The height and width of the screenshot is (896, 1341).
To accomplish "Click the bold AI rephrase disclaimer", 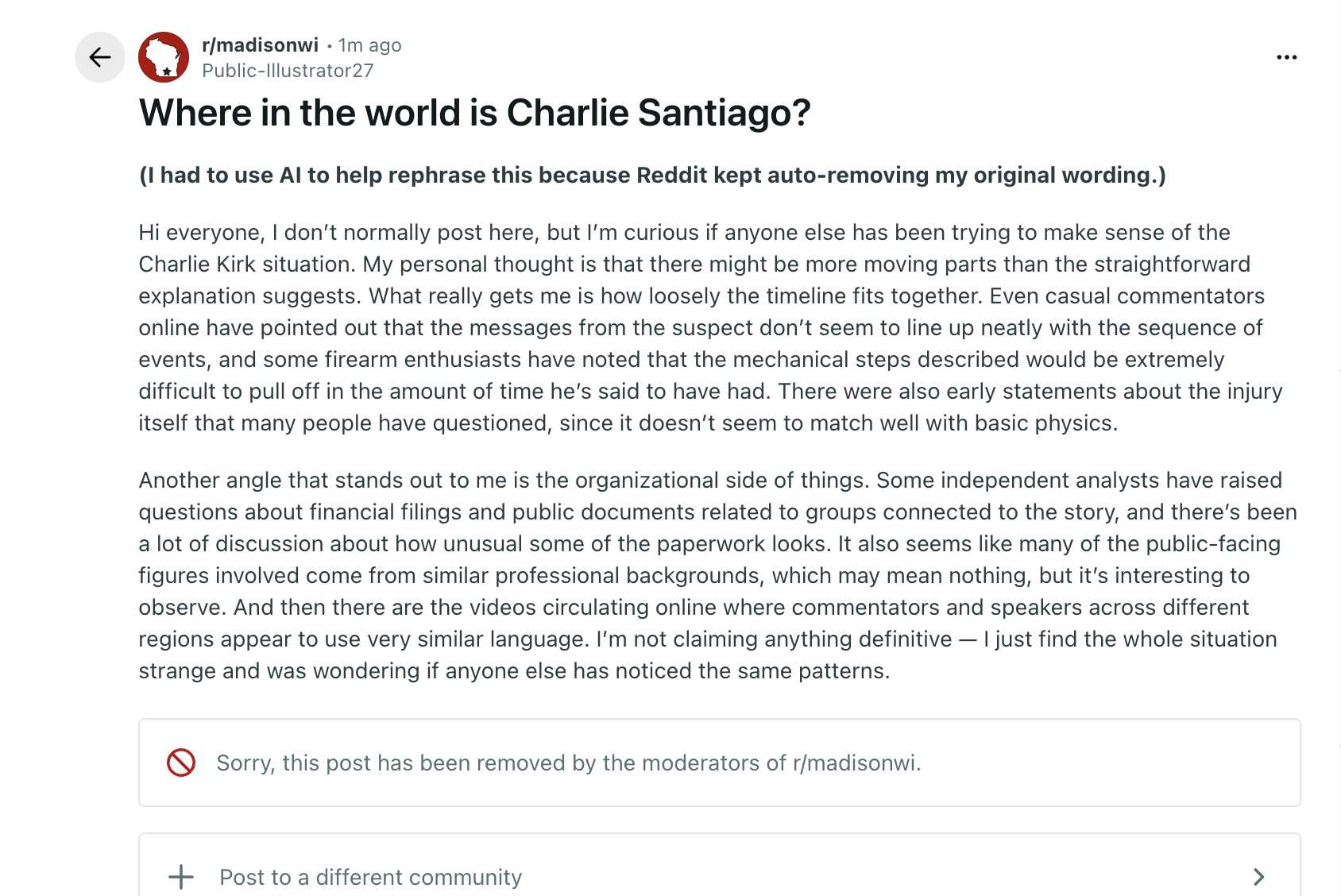I will [x=651, y=175].
